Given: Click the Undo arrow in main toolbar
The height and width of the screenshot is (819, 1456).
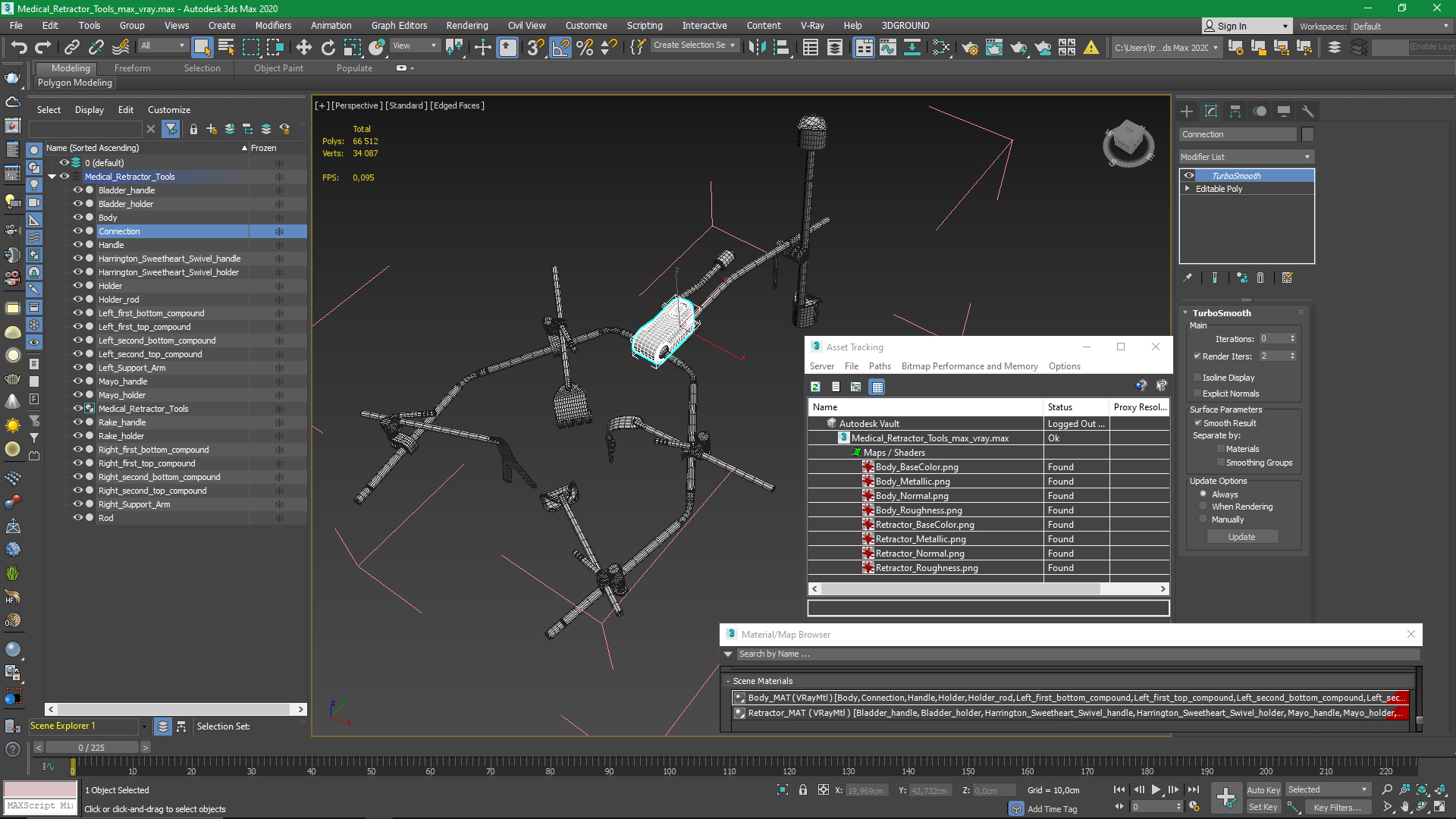Looking at the screenshot, I should pyautogui.click(x=18, y=47).
